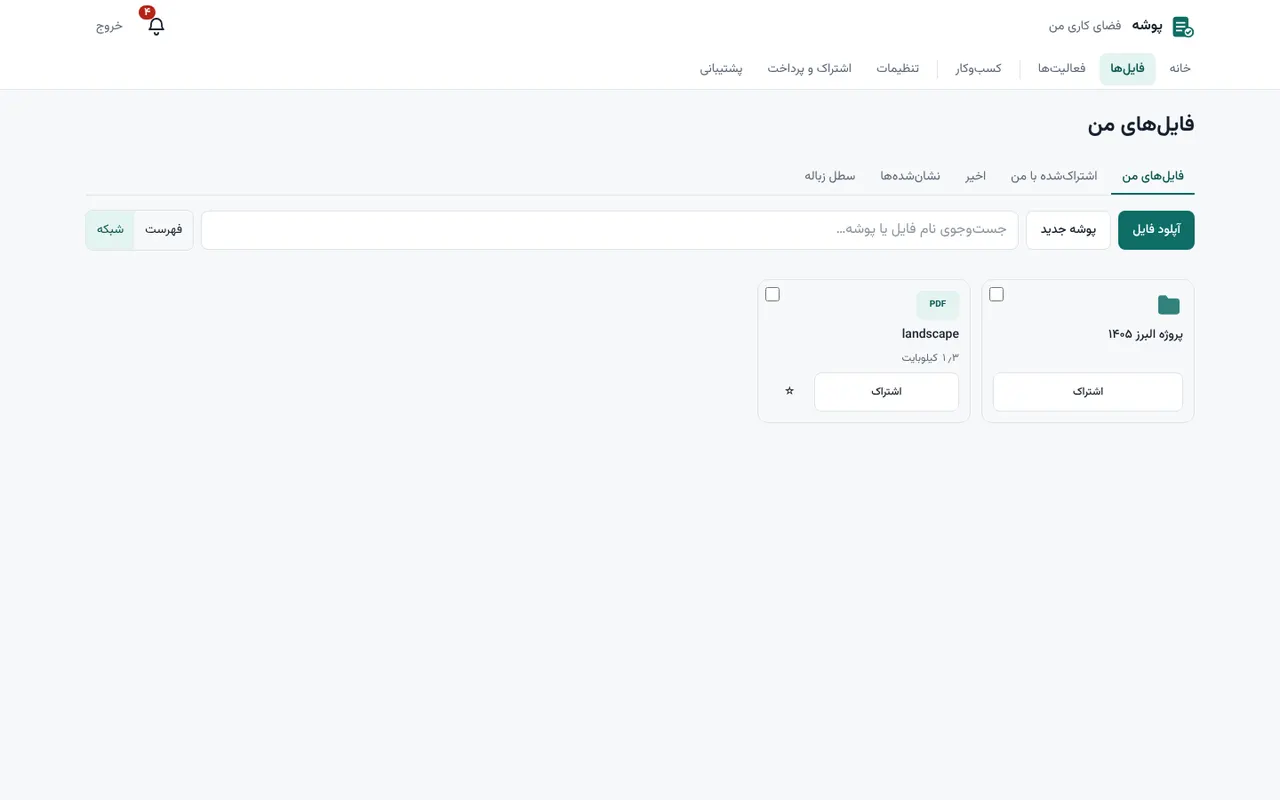This screenshot has width=1280, height=800.
Task: Go to اشتراک و پرداخت page
Action: [809, 69]
